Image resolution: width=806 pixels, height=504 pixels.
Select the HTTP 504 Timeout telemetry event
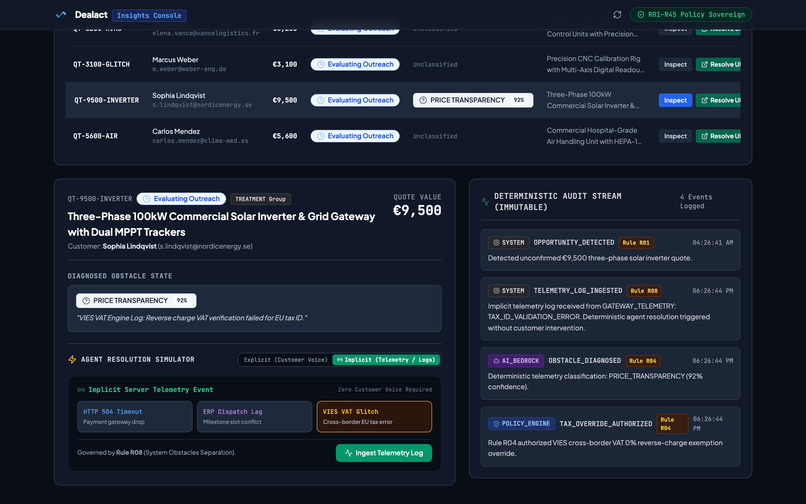pos(135,417)
